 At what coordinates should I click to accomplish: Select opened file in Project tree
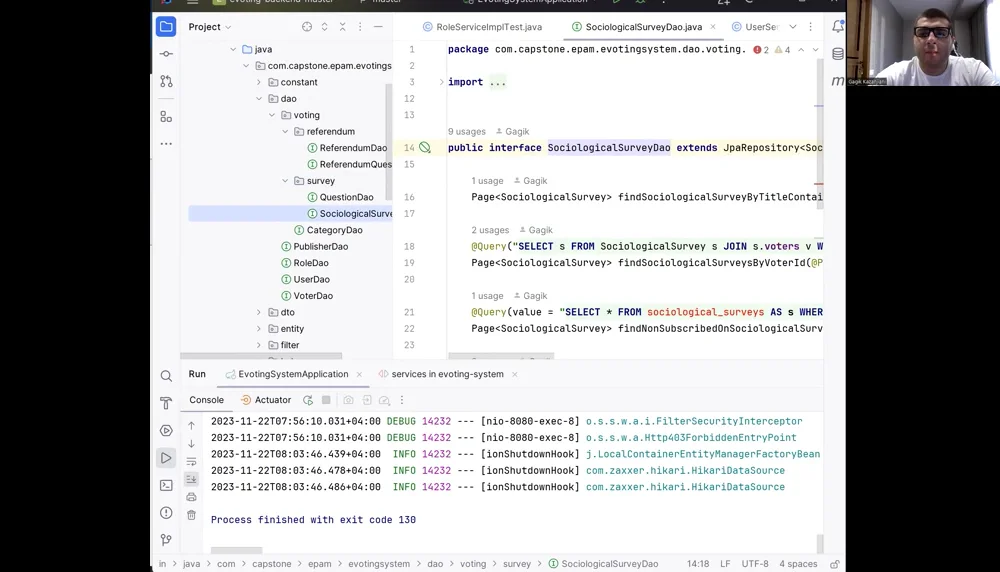307,27
